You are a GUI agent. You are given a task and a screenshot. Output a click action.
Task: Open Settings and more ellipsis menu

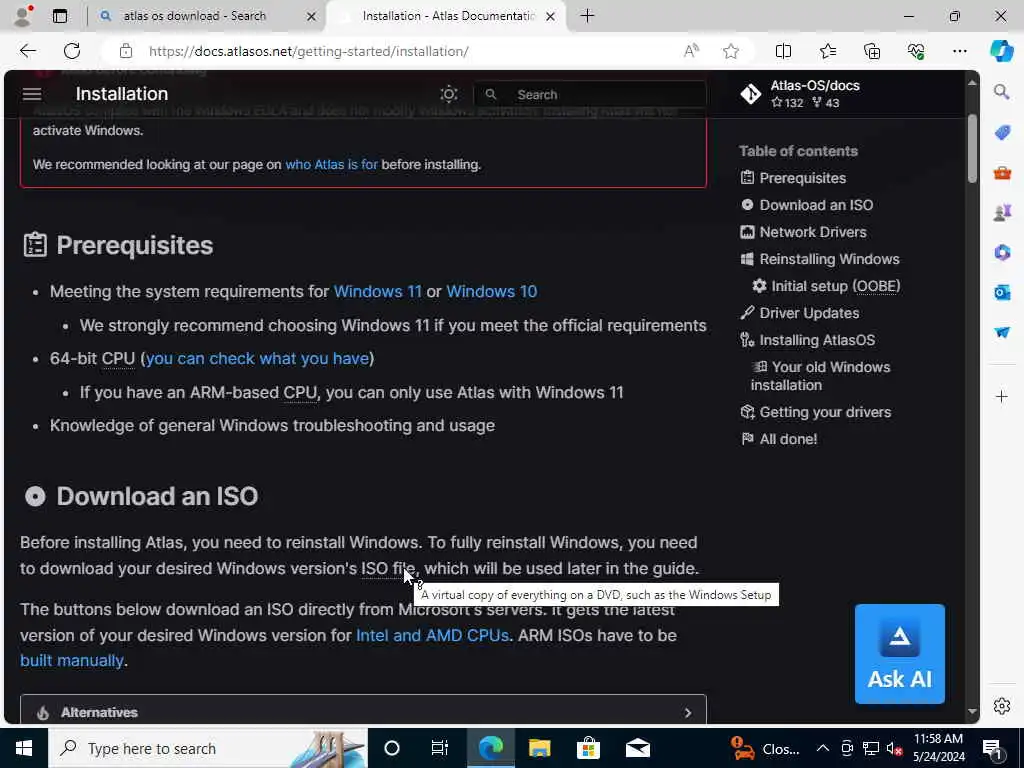point(959,51)
